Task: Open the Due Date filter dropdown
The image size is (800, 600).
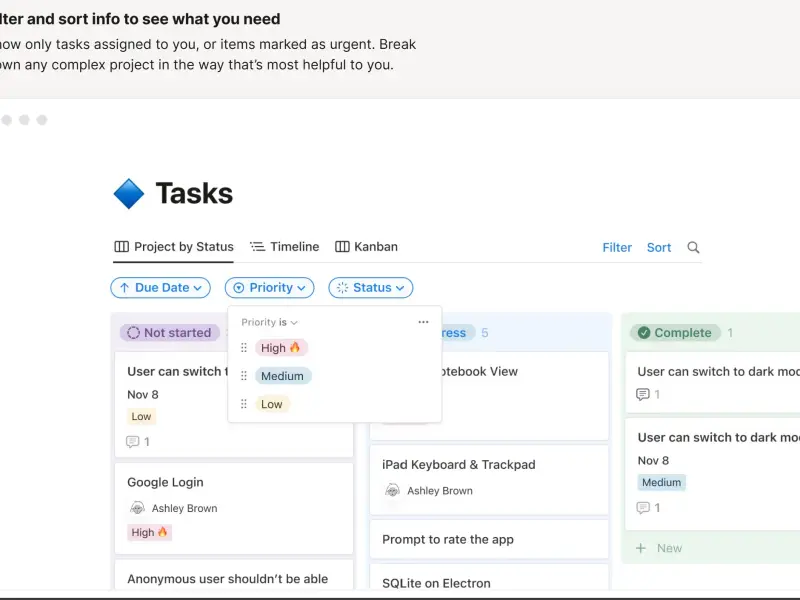Action: pos(160,288)
